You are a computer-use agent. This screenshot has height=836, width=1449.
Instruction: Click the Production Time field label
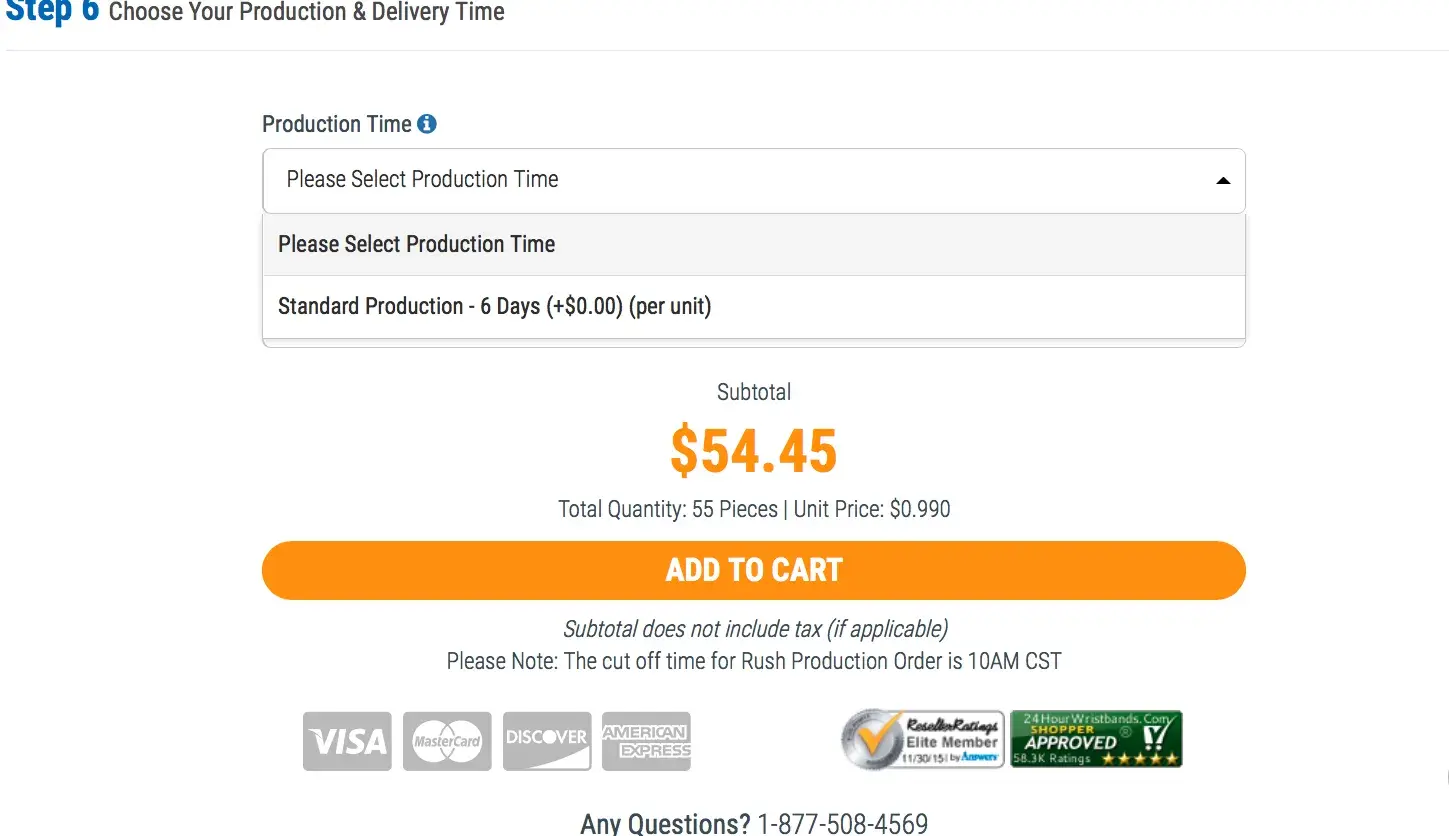tap(336, 124)
